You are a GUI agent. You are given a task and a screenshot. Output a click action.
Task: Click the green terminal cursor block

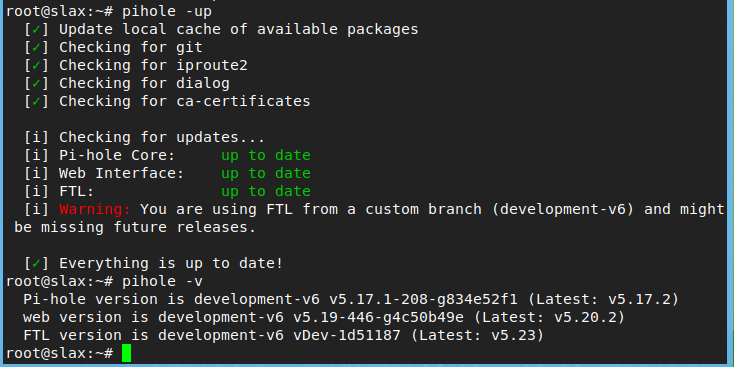click(126, 353)
